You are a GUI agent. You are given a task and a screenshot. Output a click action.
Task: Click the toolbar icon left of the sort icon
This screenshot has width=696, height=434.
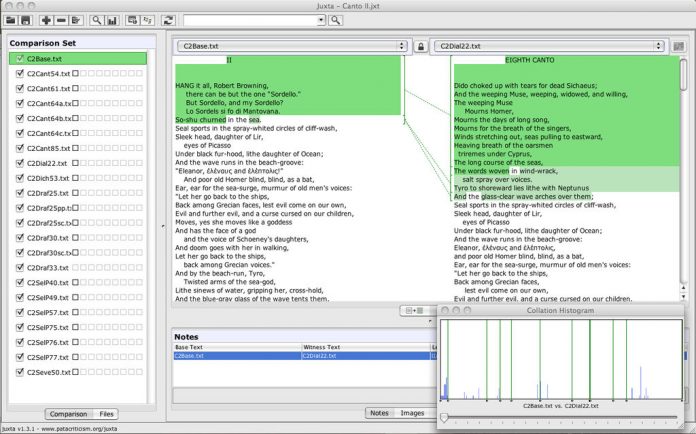pyautogui.click(x=132, y=20)
